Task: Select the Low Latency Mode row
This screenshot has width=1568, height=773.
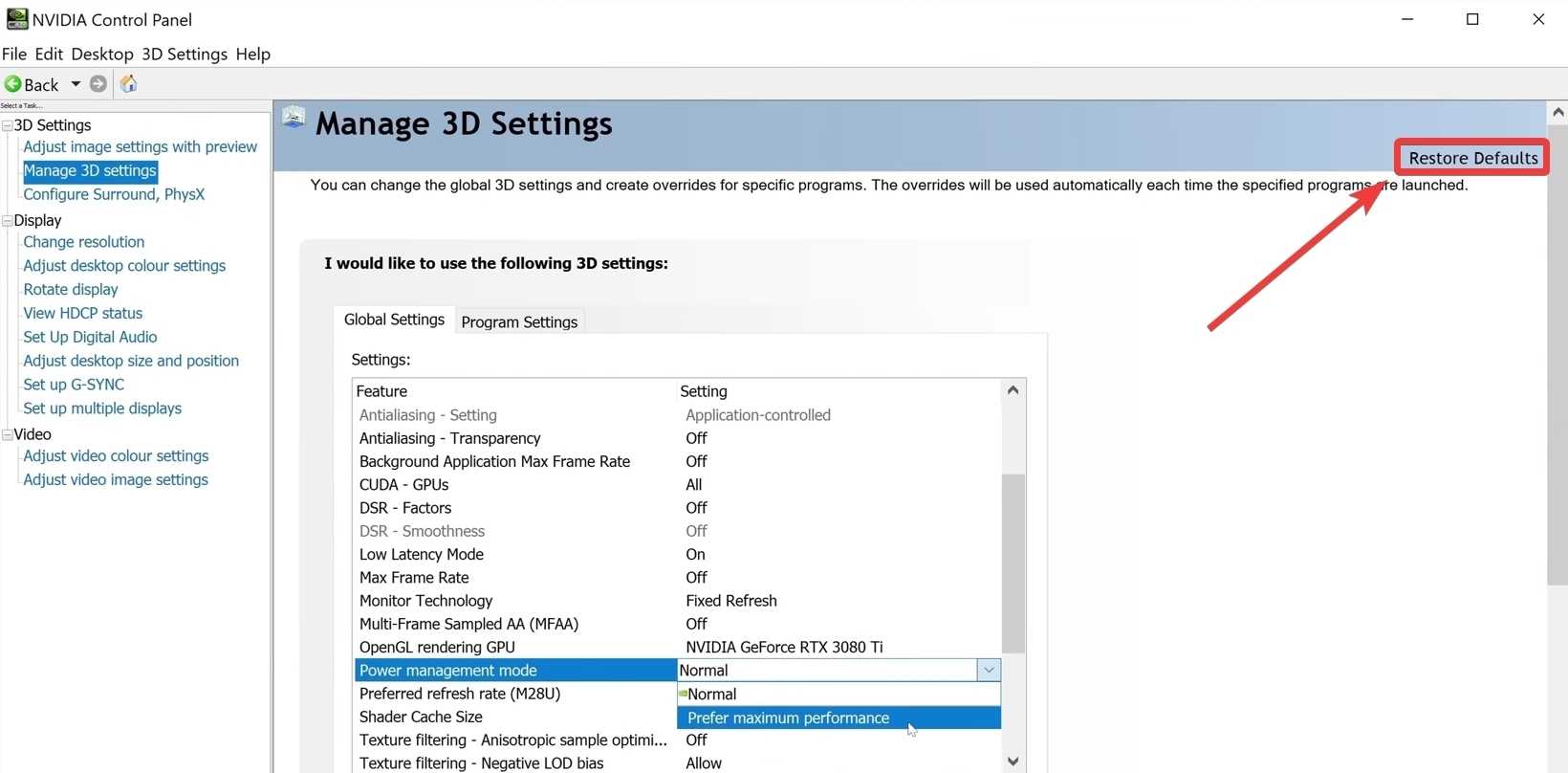Action: (x=678, y=555)
